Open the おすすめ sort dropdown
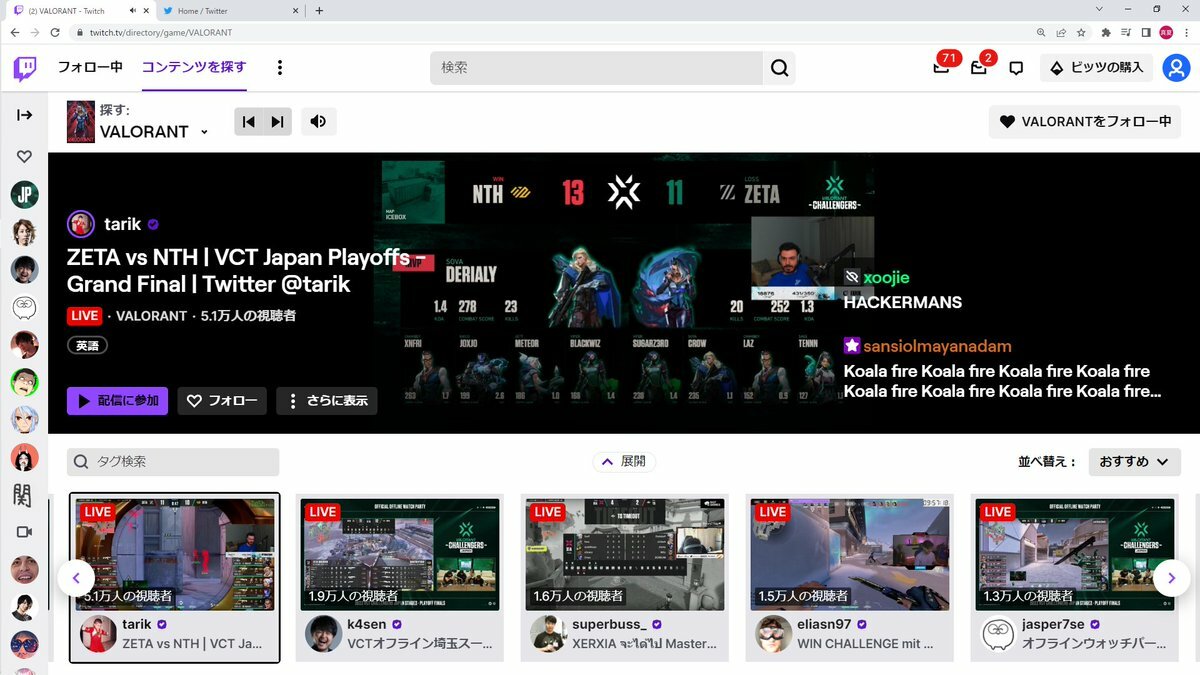 [1134, 461]
